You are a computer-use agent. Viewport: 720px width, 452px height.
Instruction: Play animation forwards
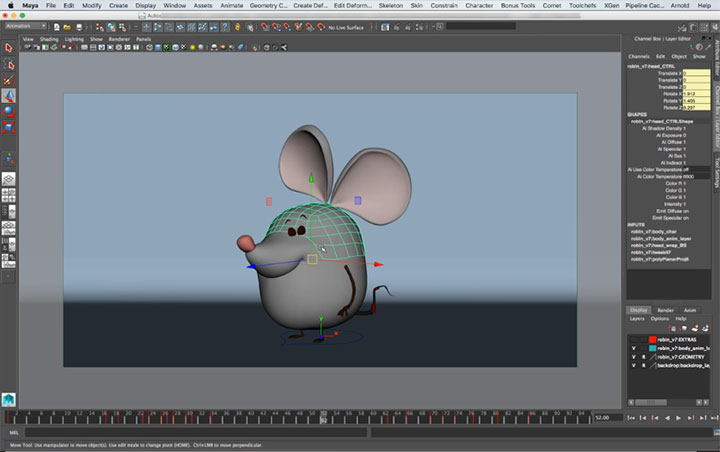[678, 418]
